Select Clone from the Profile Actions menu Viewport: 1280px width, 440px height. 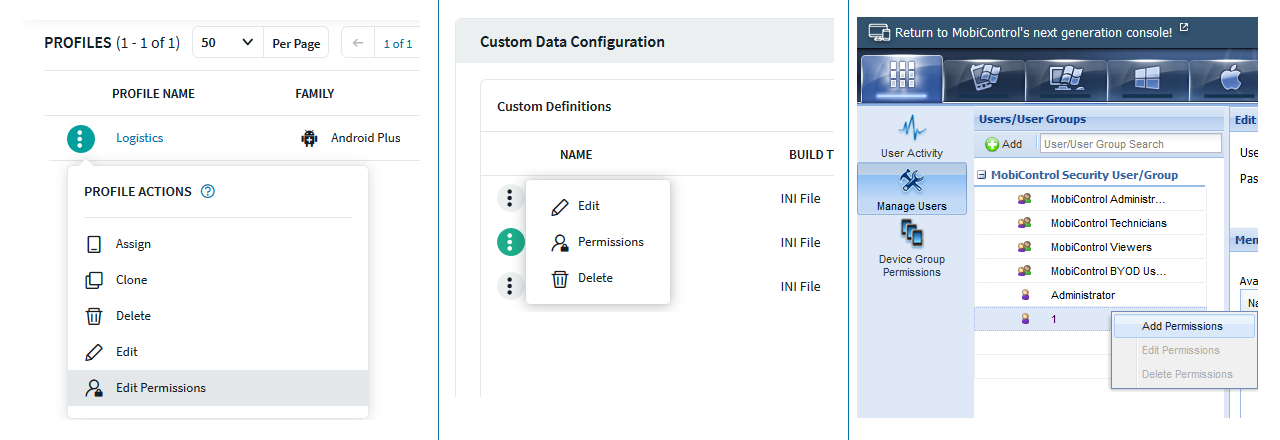click(x=131, y=280)
